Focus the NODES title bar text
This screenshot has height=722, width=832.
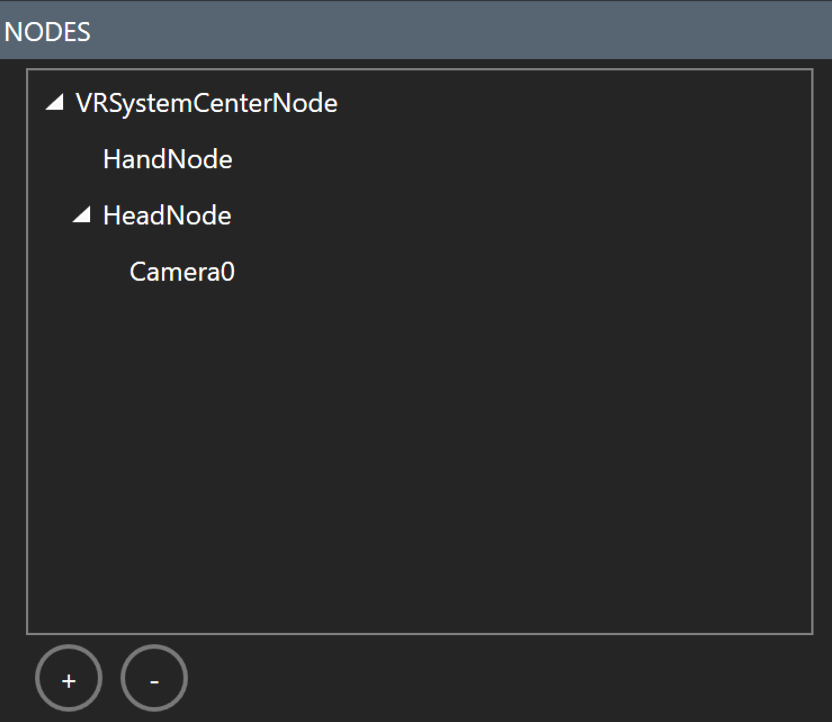pyautogui.click(x=47, y=32)
